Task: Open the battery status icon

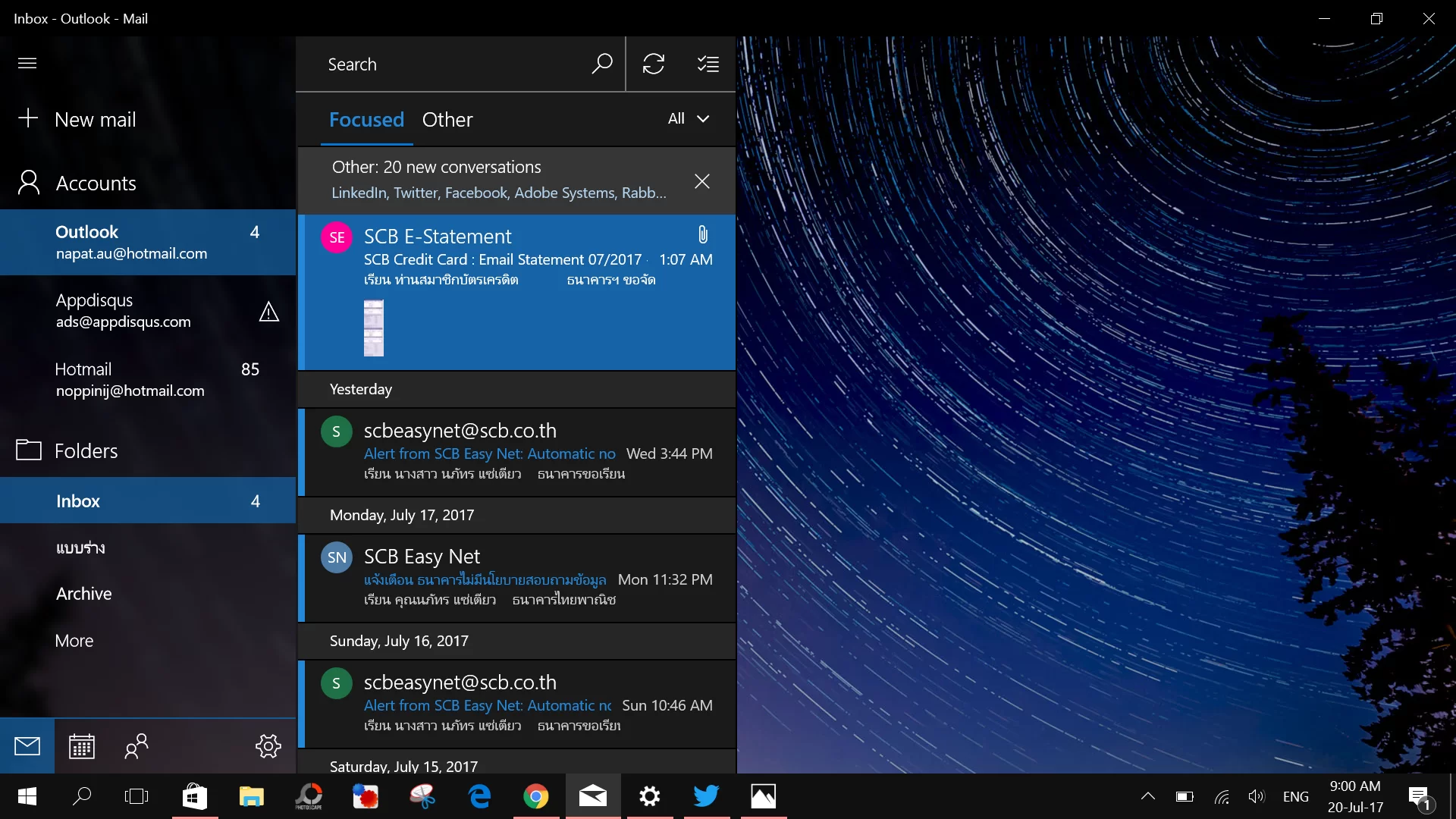Action: pyautogui.click(x=1185, y=796)
